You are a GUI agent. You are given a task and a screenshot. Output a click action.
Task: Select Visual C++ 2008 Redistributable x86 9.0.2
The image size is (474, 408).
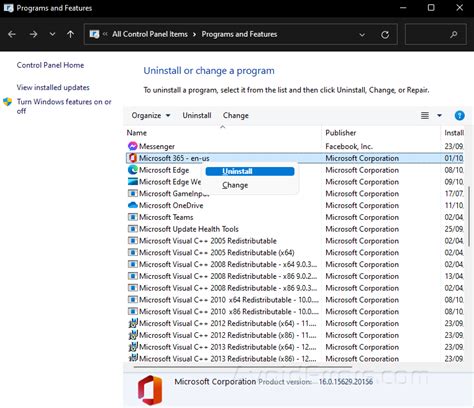[x=228, y=276]
